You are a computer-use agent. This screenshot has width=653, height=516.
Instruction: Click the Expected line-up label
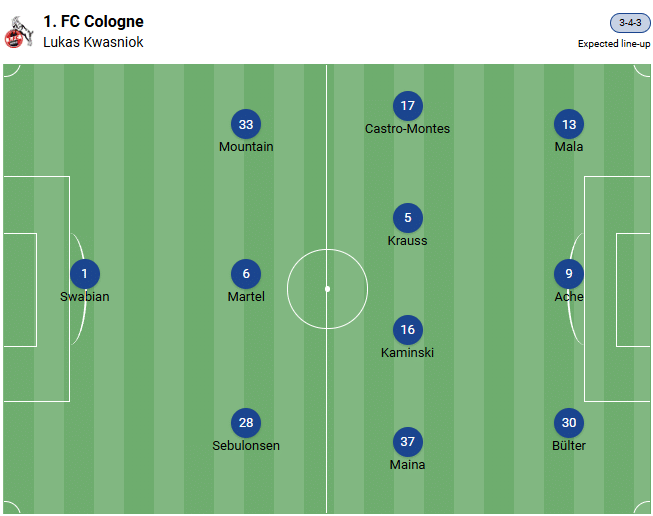[x=614, y=44]
